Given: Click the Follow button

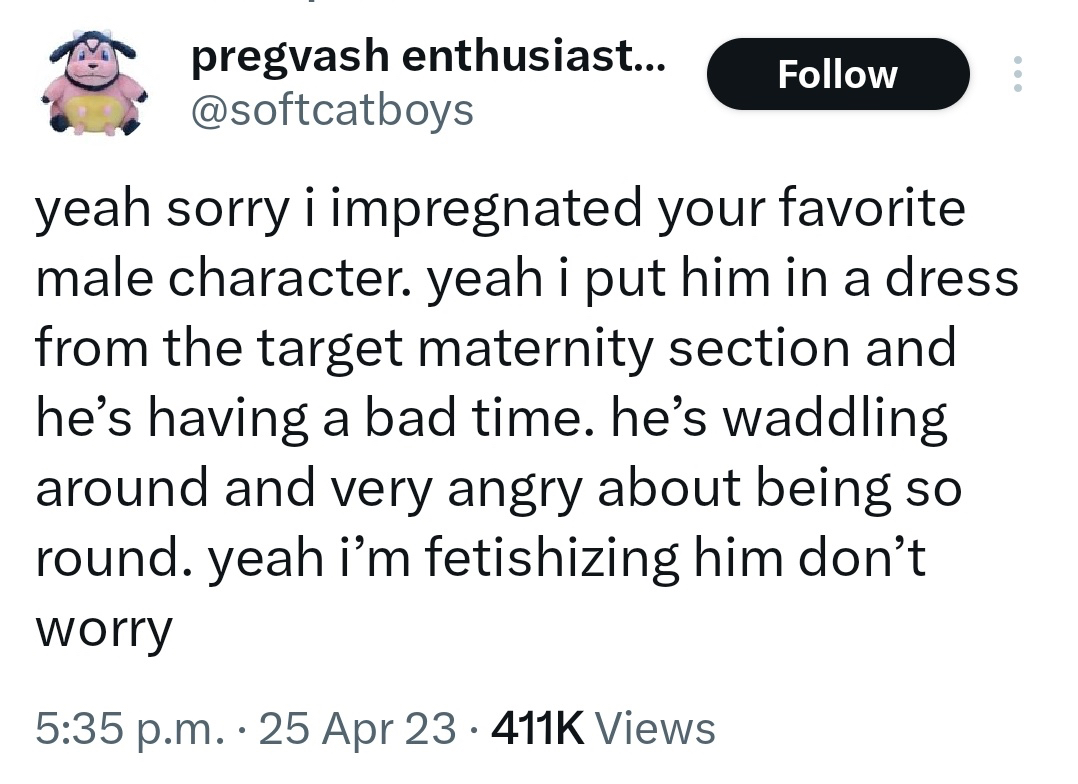Looking at the screenshot, I should (x=837, y=74).
